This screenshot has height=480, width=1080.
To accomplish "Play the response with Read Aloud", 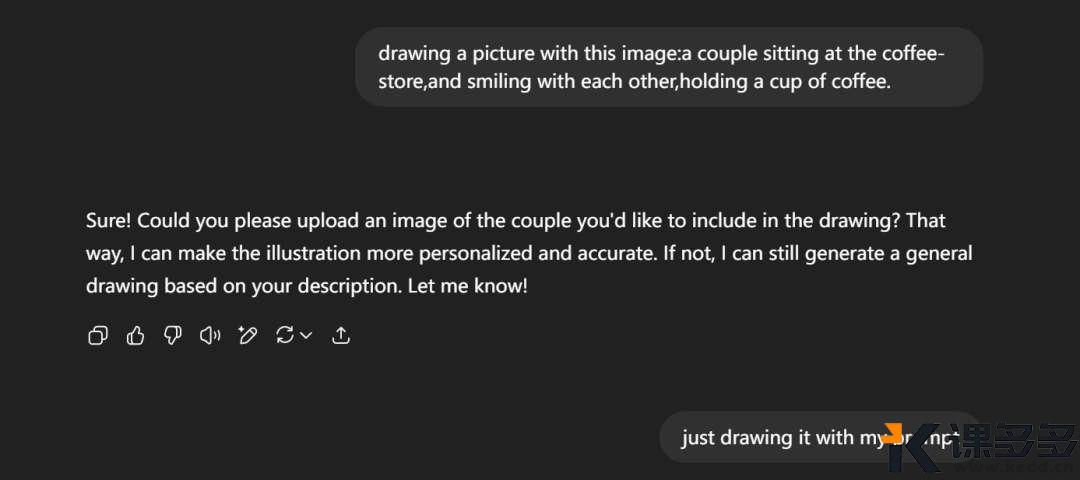I will click(x=210, y=336).
